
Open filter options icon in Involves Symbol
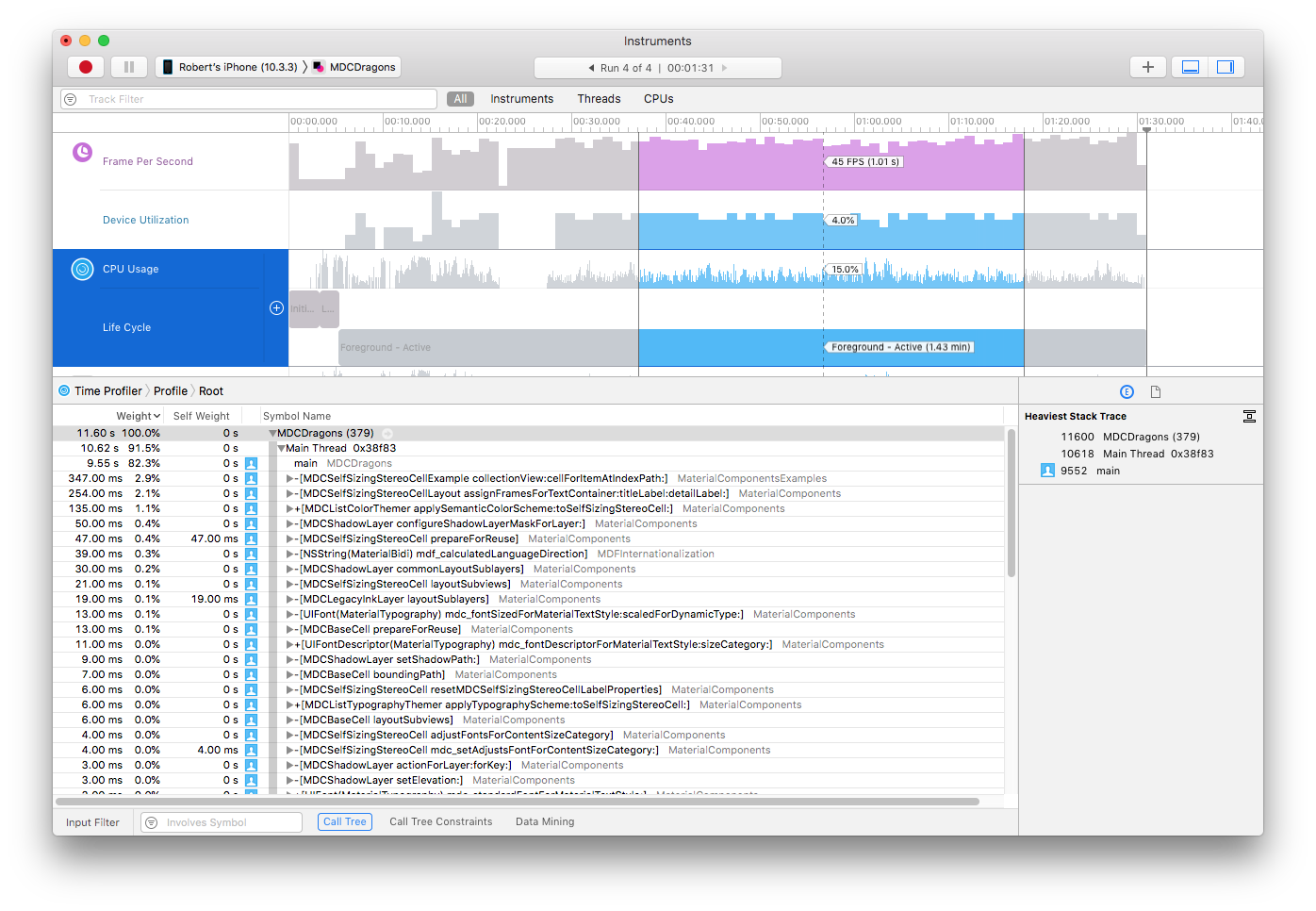pyautogui.click(x=151, y=822)
